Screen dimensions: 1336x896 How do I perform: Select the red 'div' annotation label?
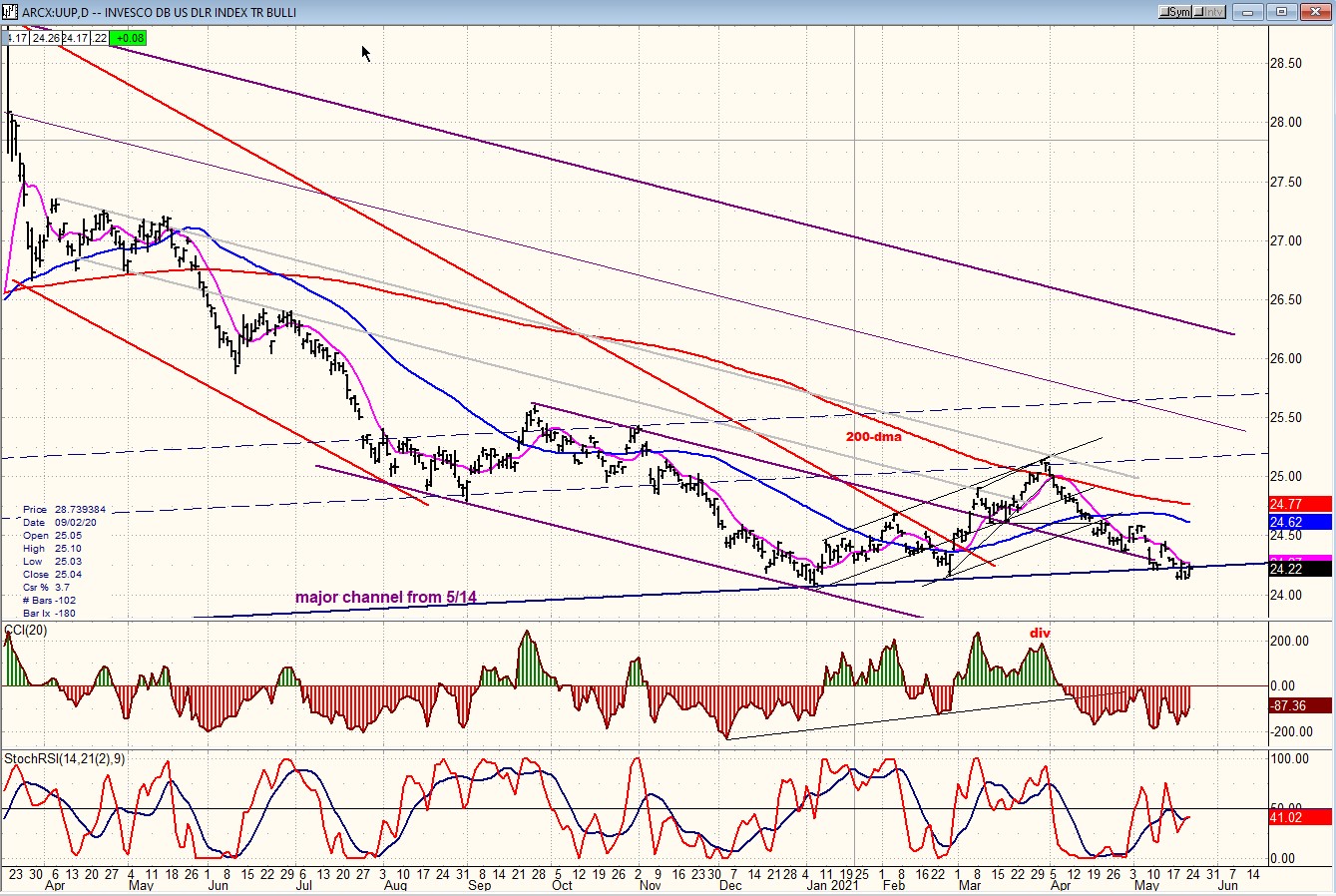[x=1040, y=633]
